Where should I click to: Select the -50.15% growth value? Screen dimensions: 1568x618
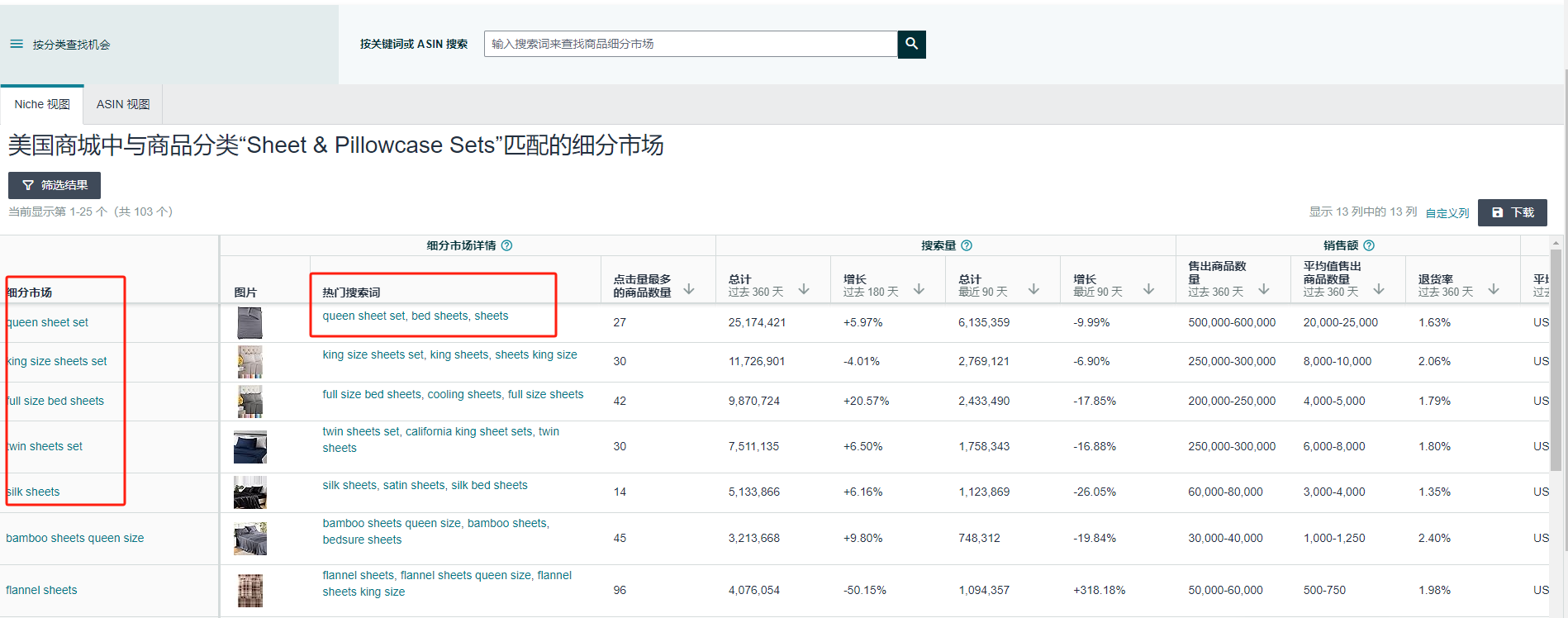tap(864, 590)
